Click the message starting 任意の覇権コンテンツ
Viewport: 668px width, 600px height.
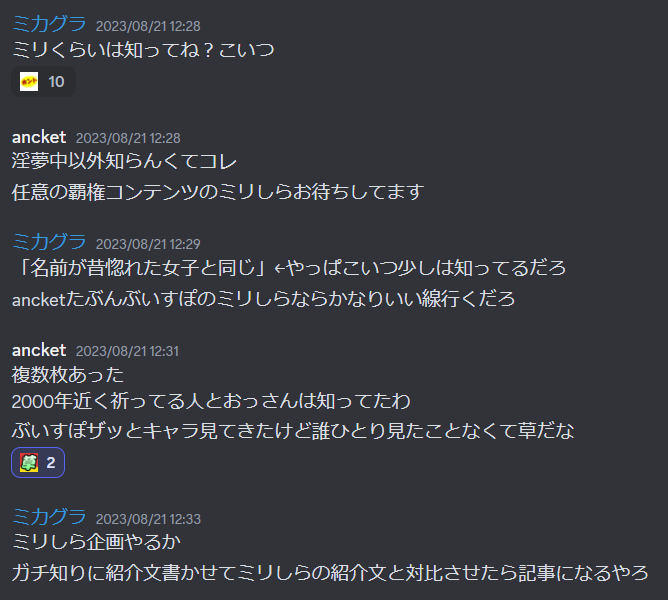pos(218,192)
